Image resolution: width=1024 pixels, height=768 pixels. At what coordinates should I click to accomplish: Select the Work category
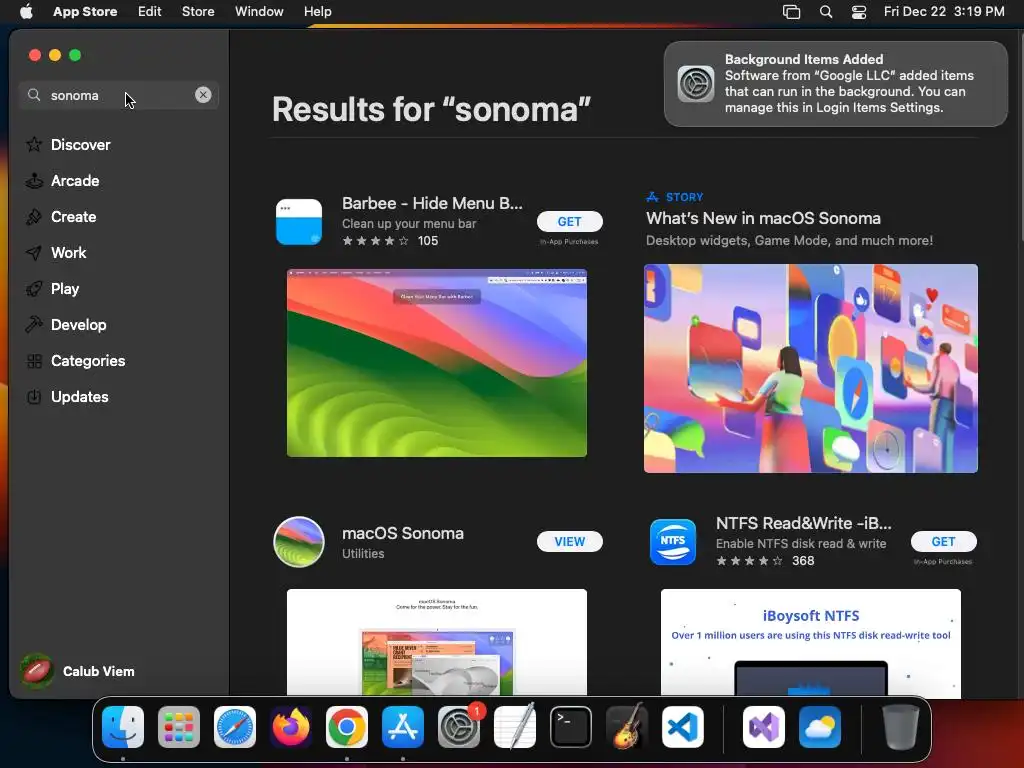pos(56,252)
